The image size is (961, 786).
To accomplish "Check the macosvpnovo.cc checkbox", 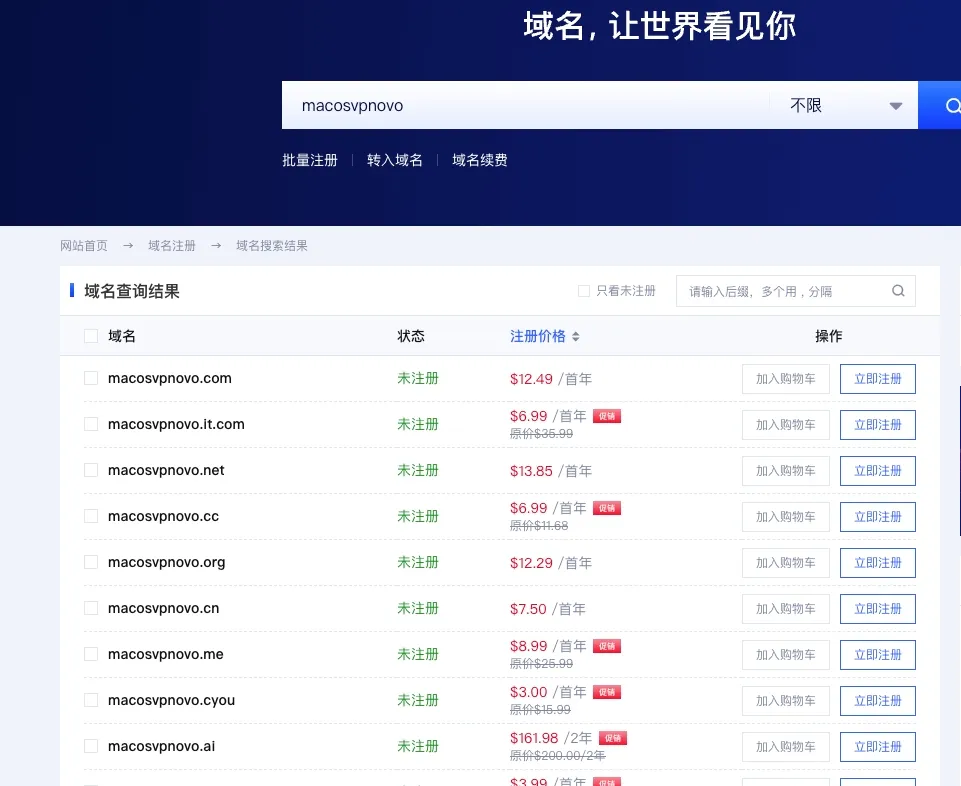I will click(x=91, y=516).
